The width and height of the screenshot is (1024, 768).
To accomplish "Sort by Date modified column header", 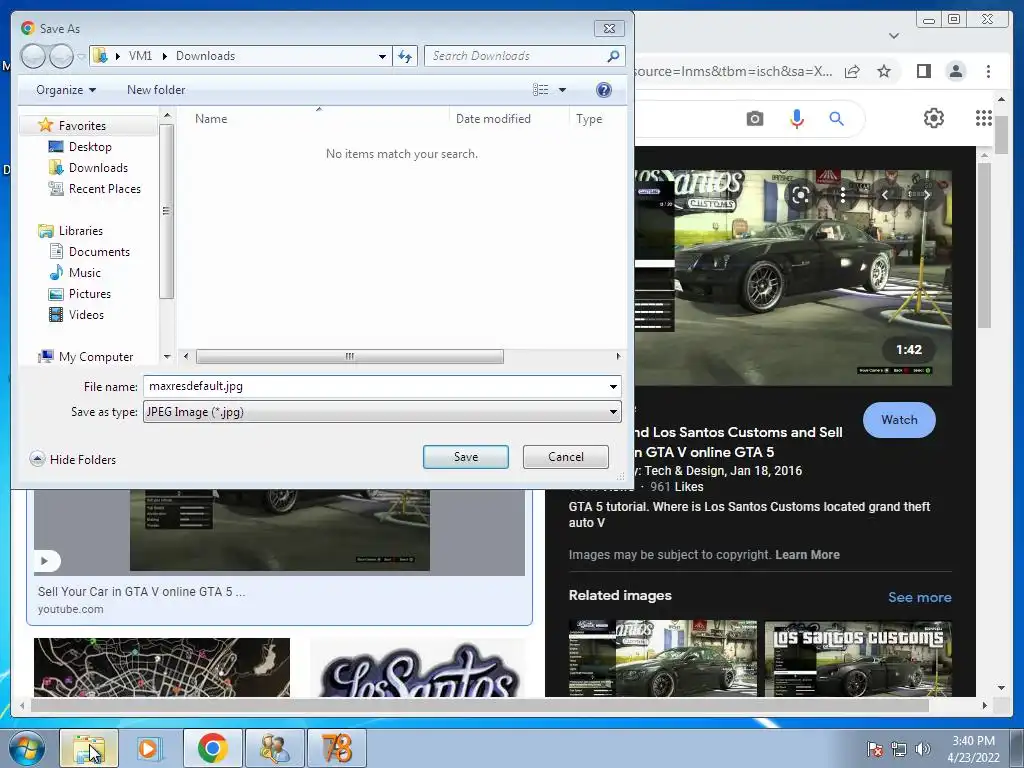I will tap(493, 119).
